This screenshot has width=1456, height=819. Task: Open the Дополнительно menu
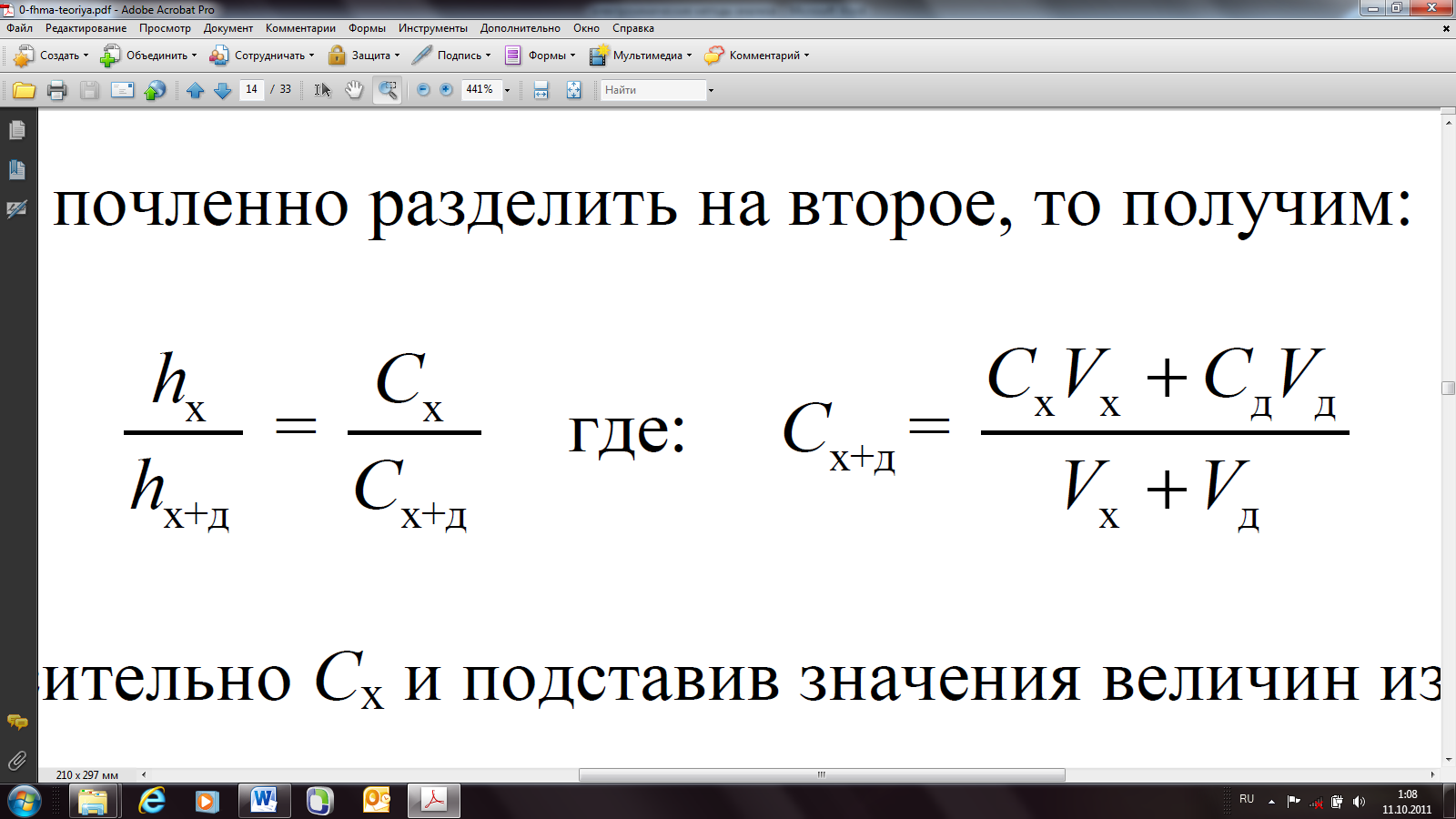point(521,28)
